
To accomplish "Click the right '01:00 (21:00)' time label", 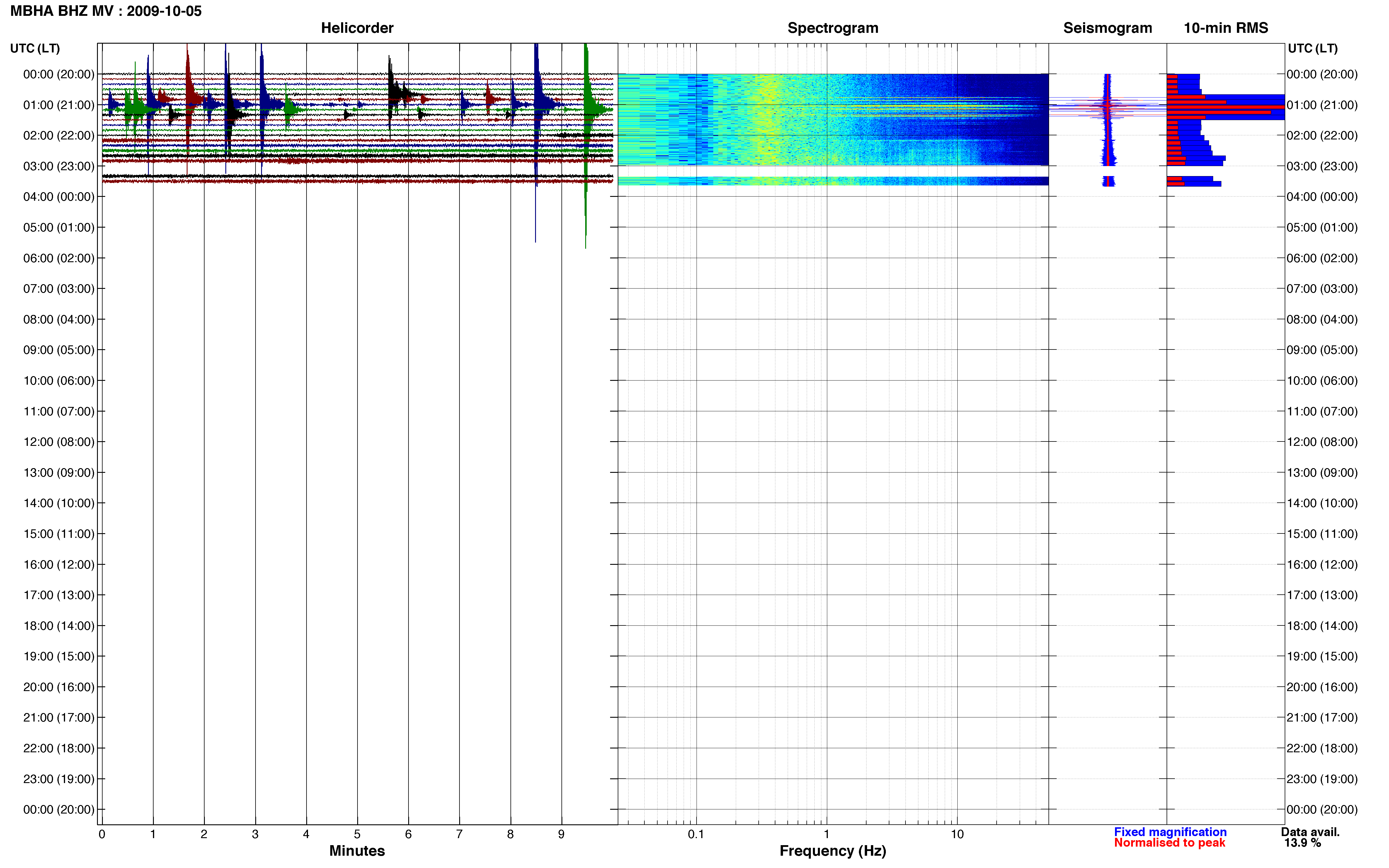I will 1322,105.
